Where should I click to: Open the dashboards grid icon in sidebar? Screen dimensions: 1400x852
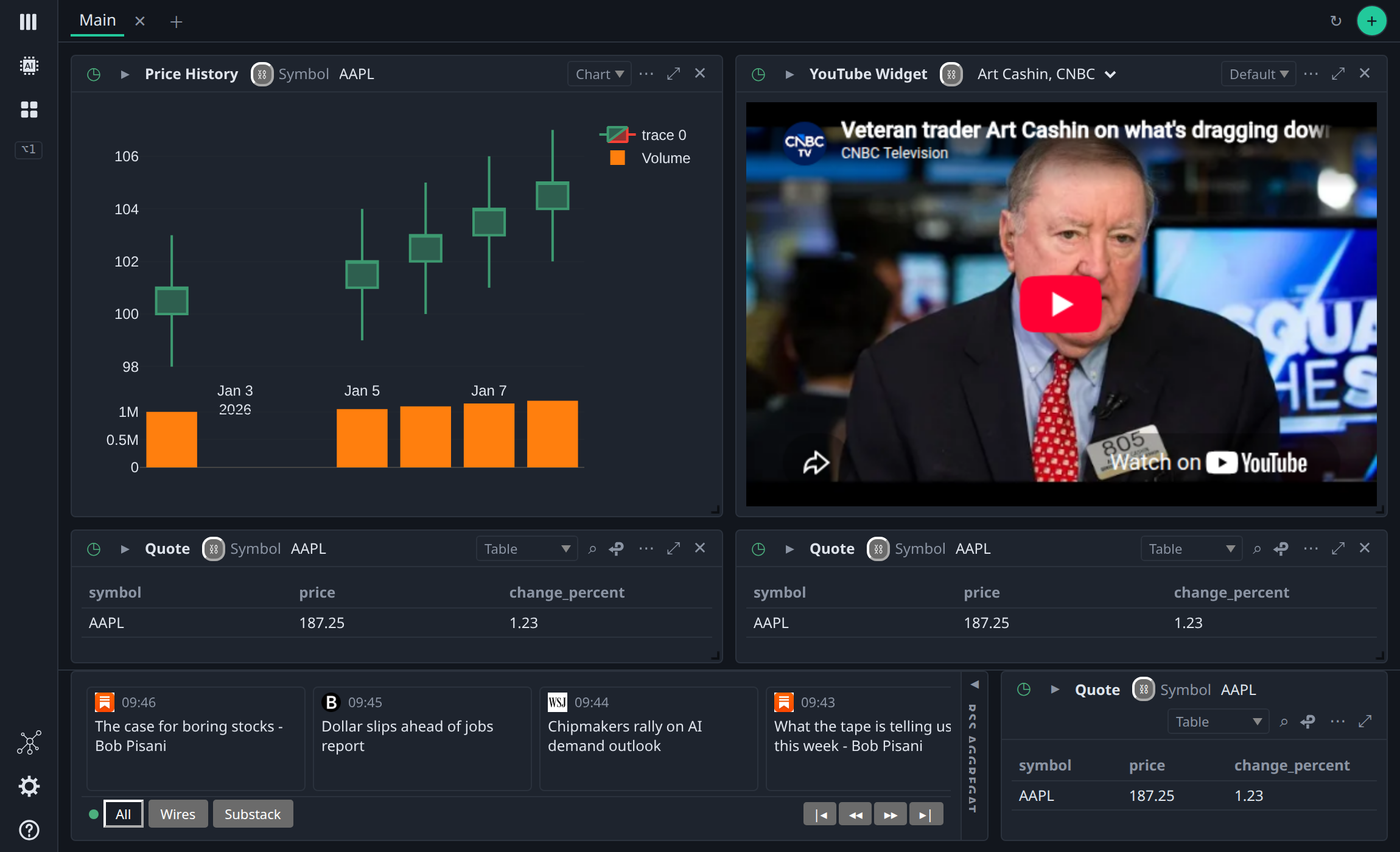pos(29,110)
